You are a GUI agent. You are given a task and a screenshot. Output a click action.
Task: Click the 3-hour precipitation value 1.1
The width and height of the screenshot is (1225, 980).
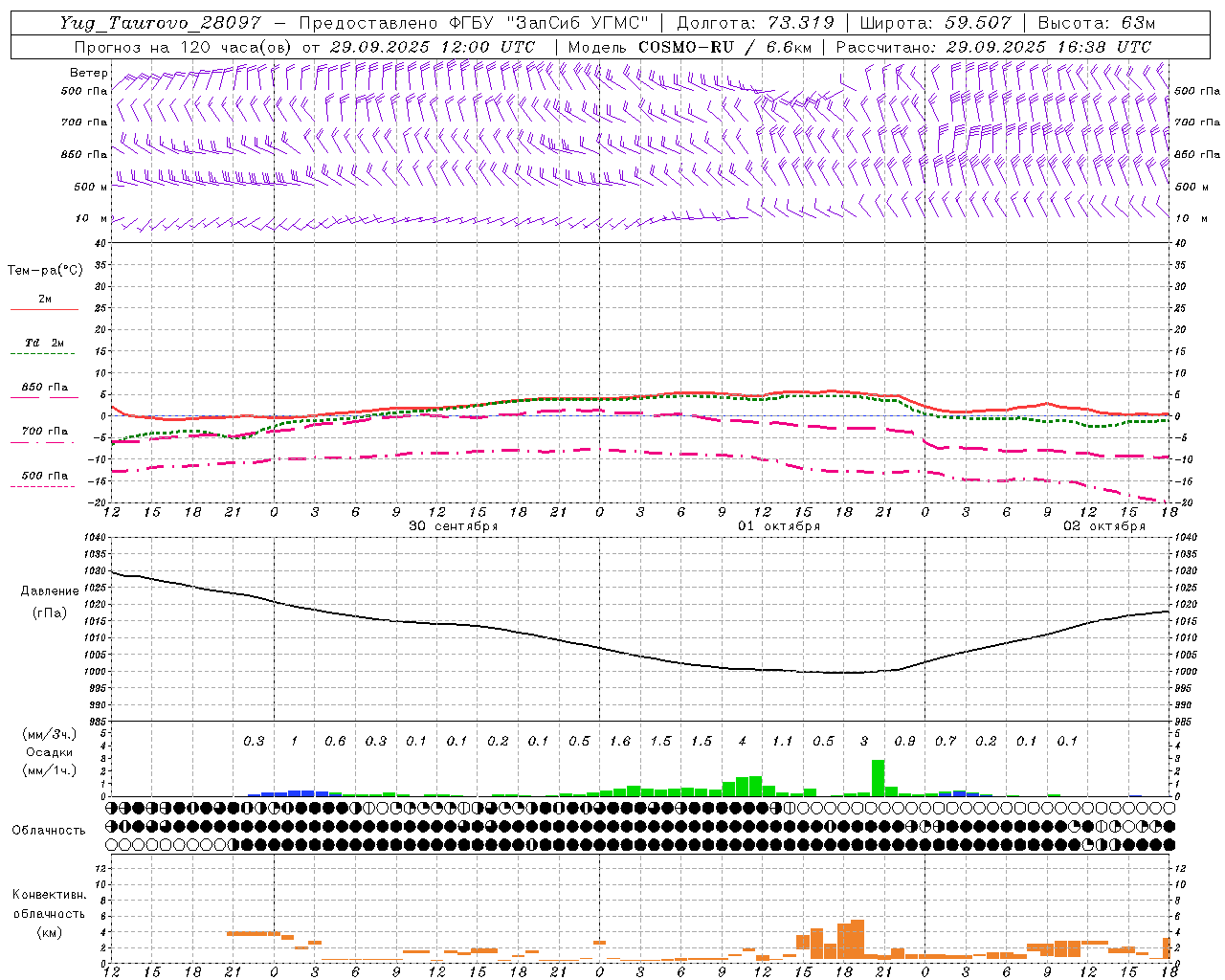click(x=783, y=741)
